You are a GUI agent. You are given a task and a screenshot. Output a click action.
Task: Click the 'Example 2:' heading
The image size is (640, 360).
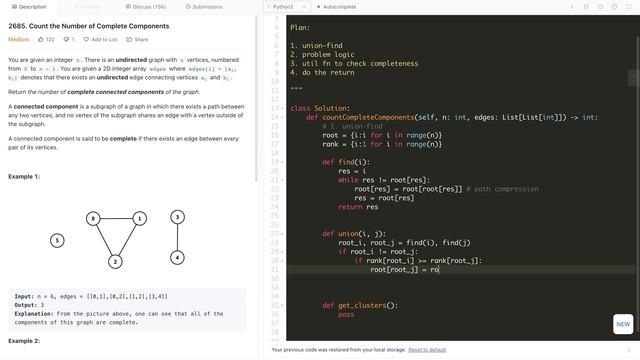click(24, 341)
